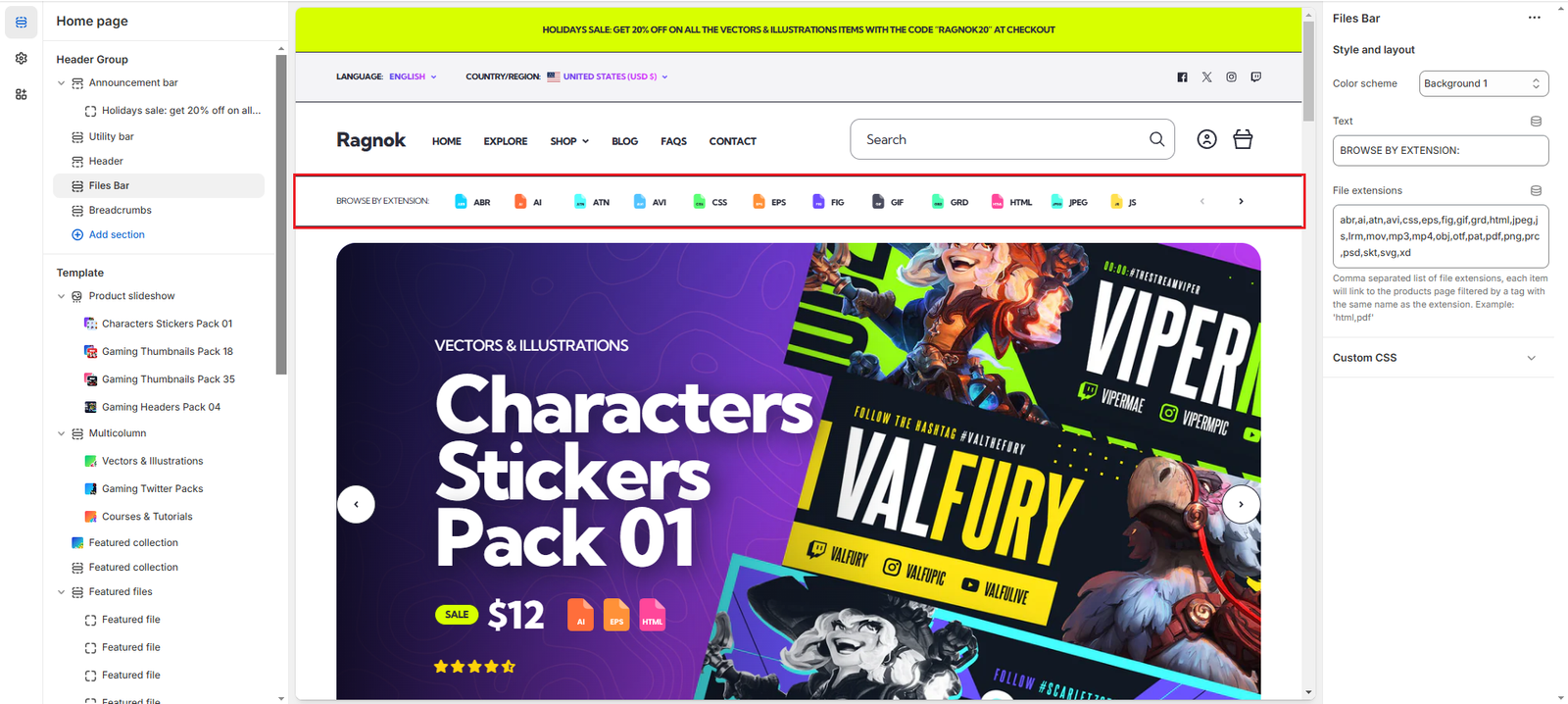Viewport: 1568px width, 704px height.
Task: Open the Sections panel icon in left rail
Action: tap(21, 22)
